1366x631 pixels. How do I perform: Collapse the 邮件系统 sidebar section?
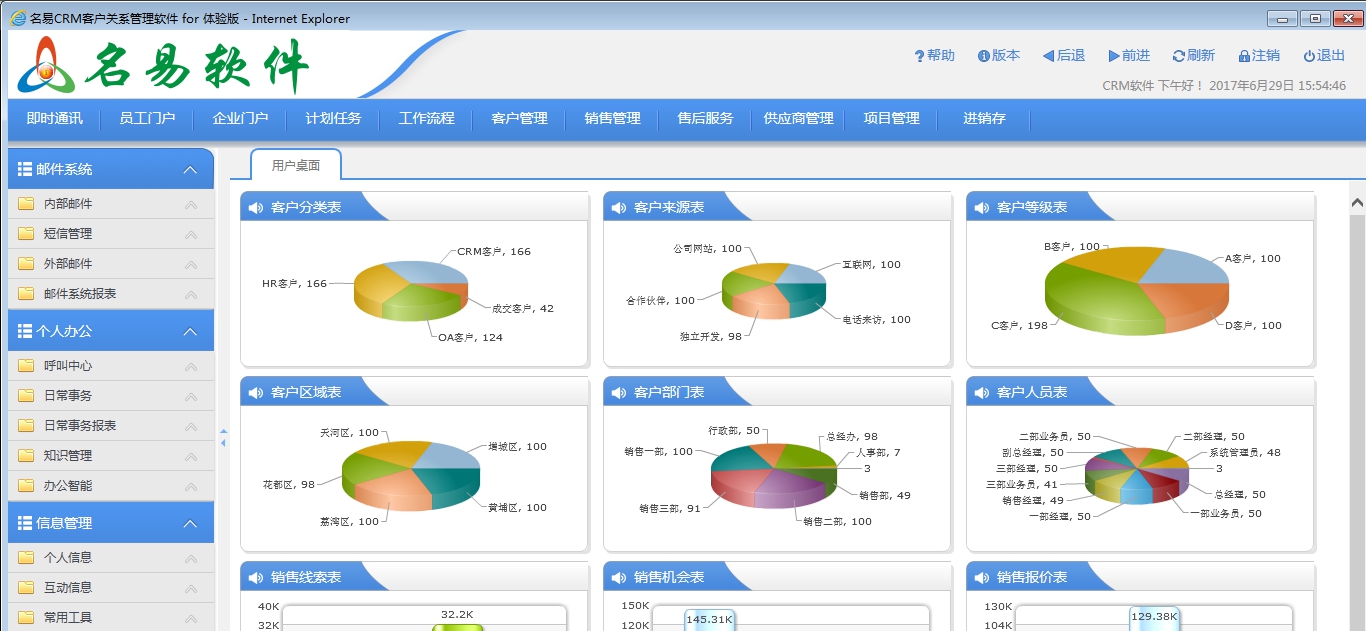(x=190, y=169)
